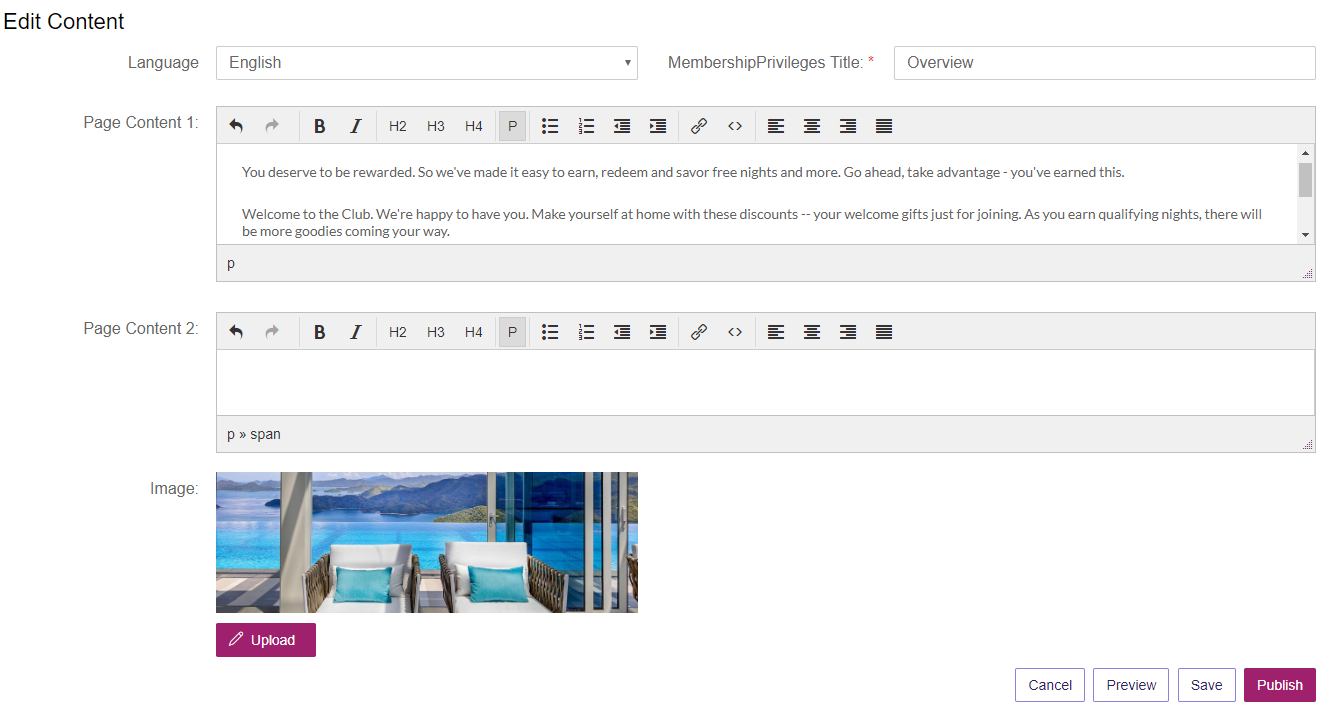The image size is (1322, 714).
Task: Decrease indent in Page Content 2
Action: (x=622, y=332)
